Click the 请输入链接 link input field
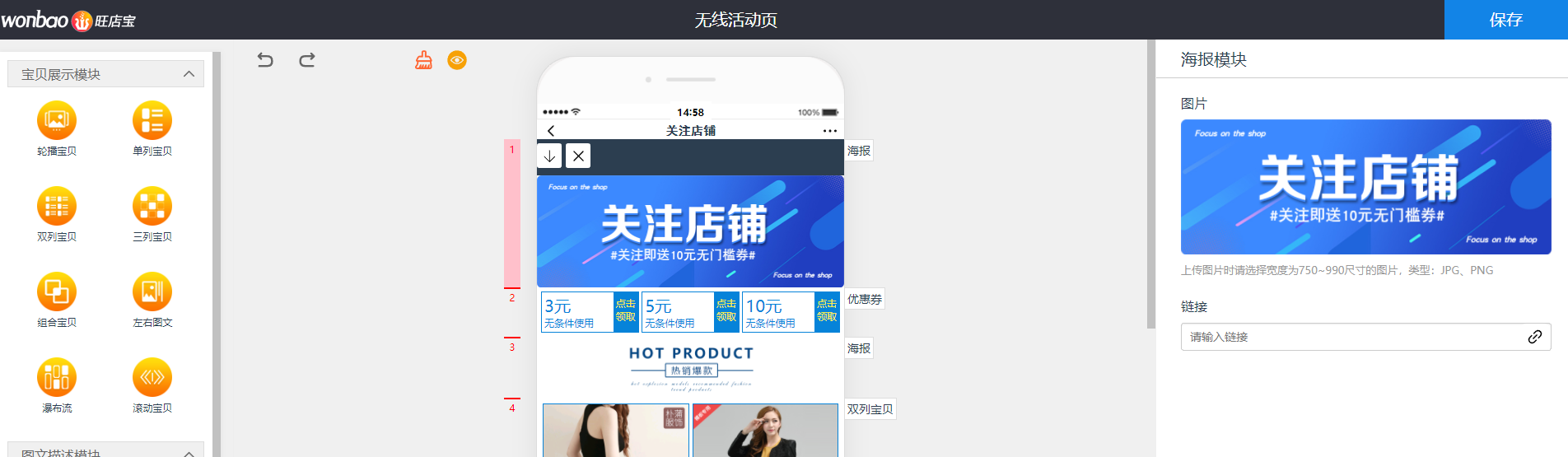Viewport: 1568px width, 457px height. (x=1351, y=337)
